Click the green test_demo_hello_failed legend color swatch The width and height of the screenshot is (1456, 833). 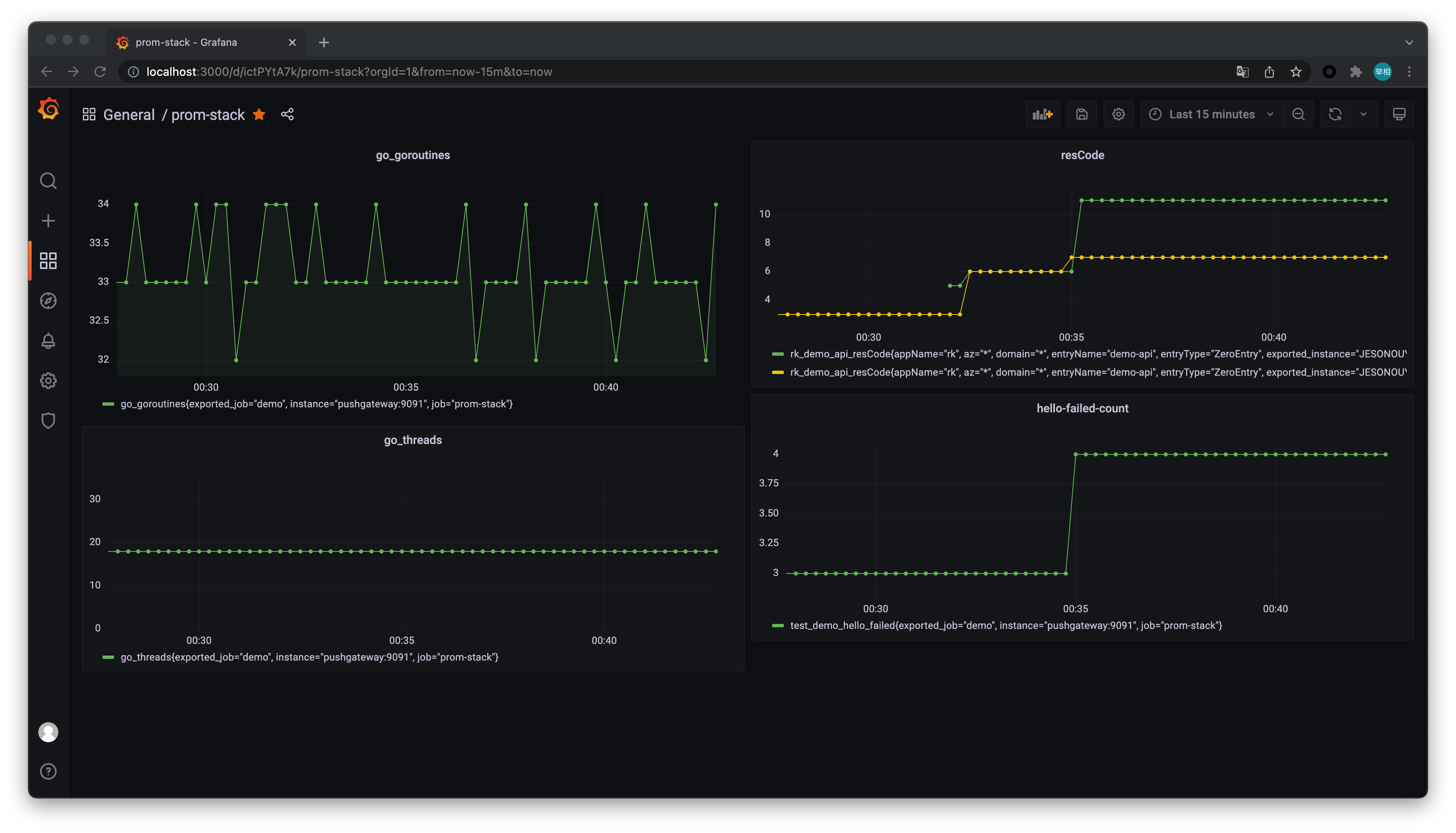point(778,626)
